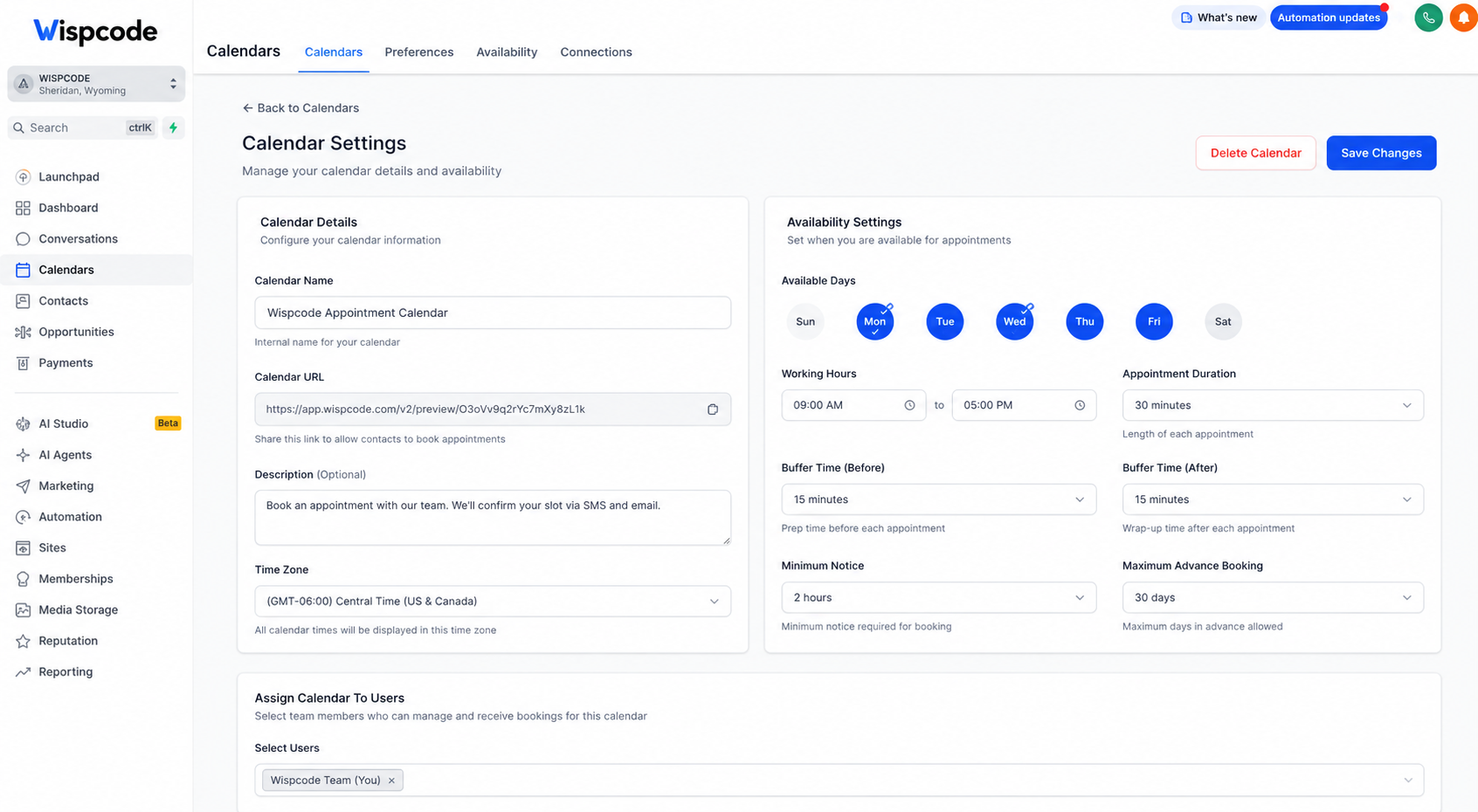Open What's new

click(x=1219, y=17)
